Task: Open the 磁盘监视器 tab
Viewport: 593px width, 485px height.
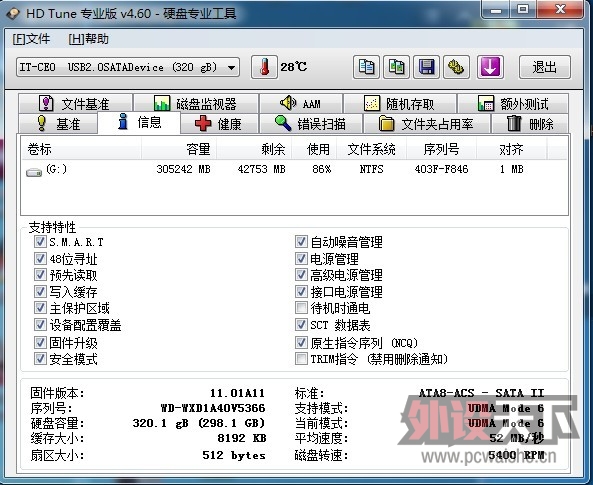Action: click(196, 103)
